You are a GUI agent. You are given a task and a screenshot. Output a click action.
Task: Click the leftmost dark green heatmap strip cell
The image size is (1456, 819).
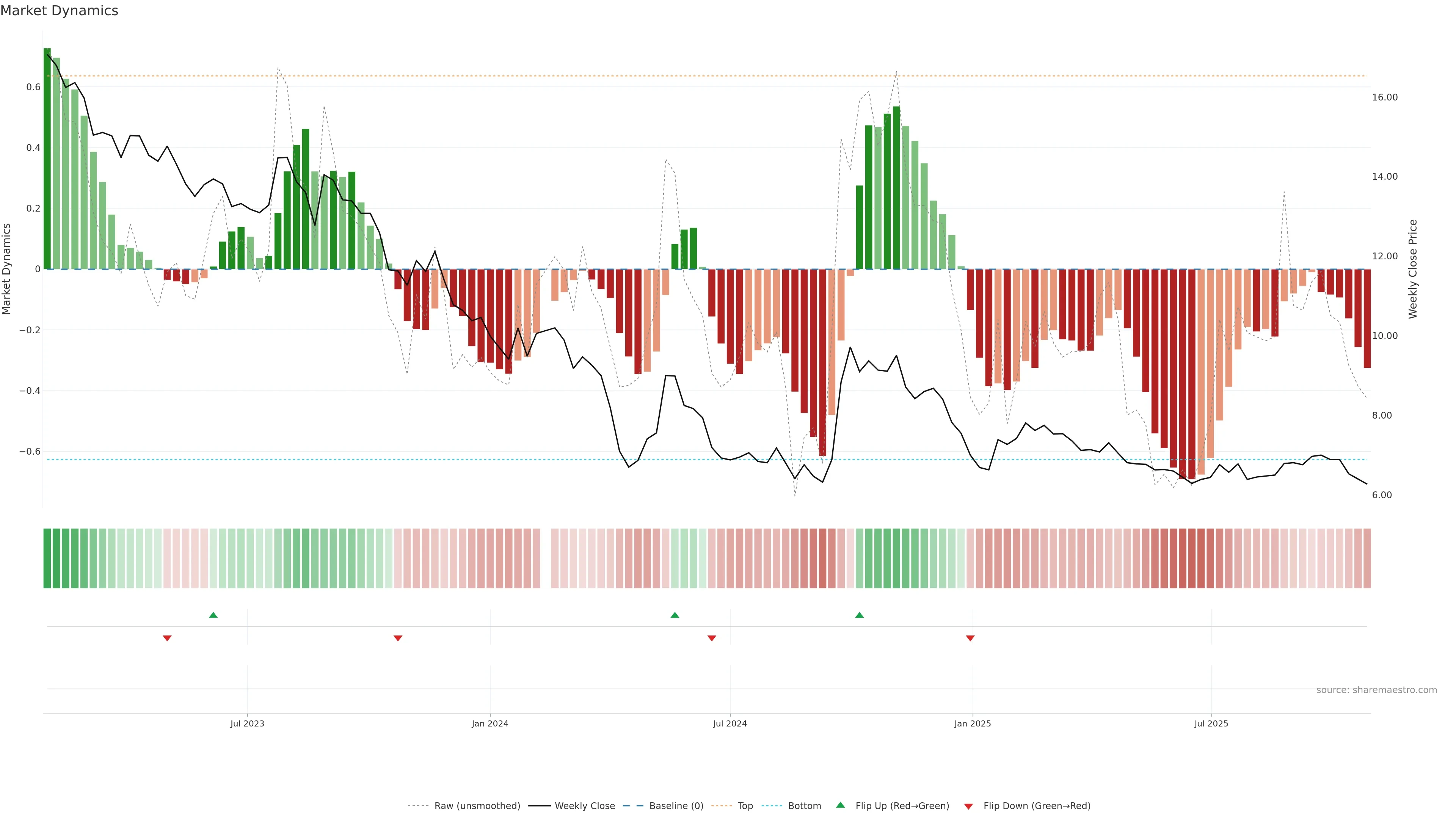[x=47, y=558]
